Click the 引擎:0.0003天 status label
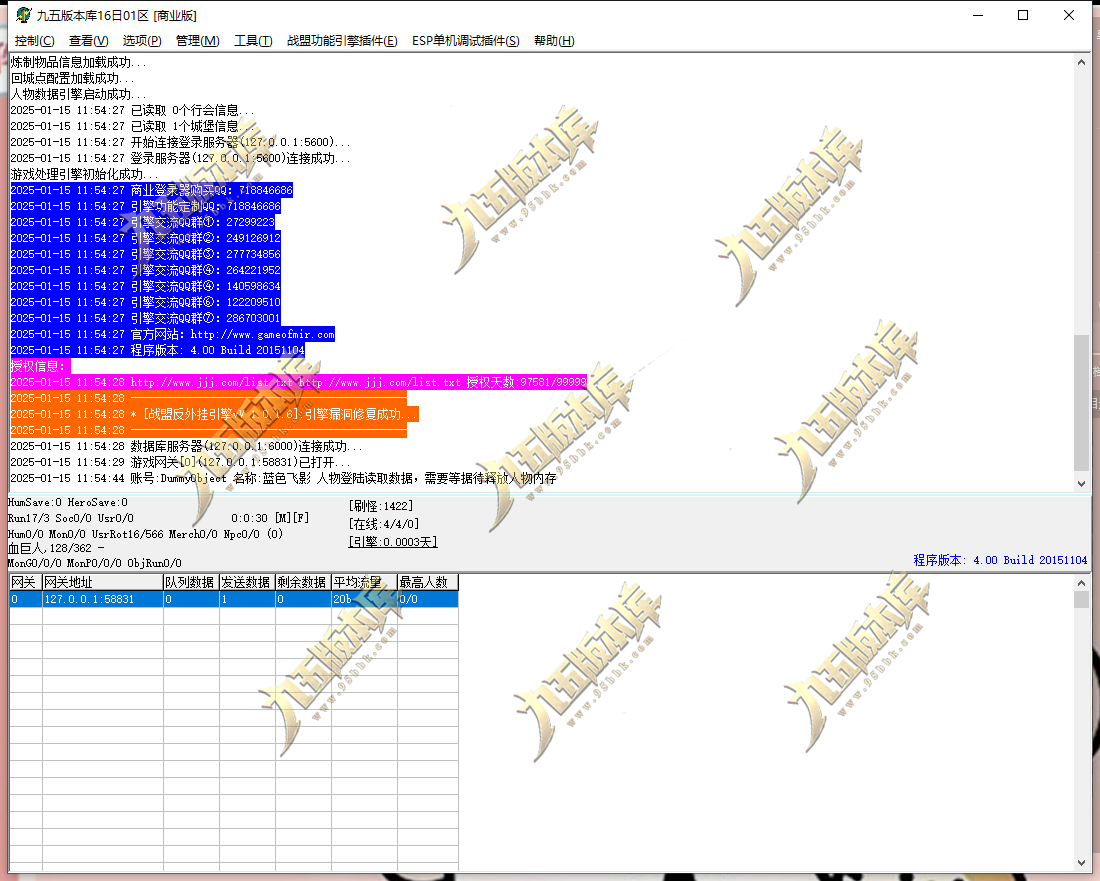 [393, 542]
